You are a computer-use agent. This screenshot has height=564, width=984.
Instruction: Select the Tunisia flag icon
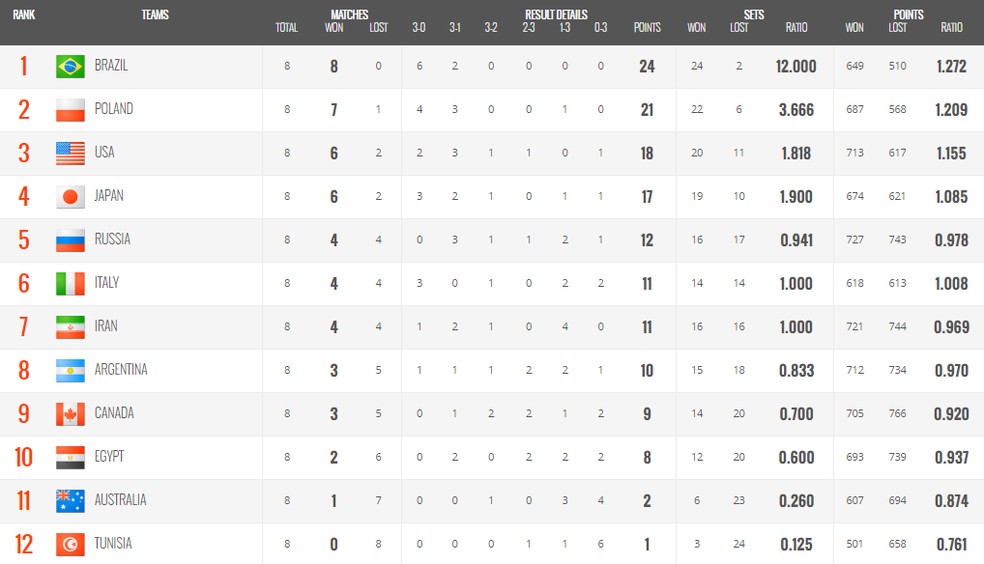pyautogui.click(x=70, y=544)
